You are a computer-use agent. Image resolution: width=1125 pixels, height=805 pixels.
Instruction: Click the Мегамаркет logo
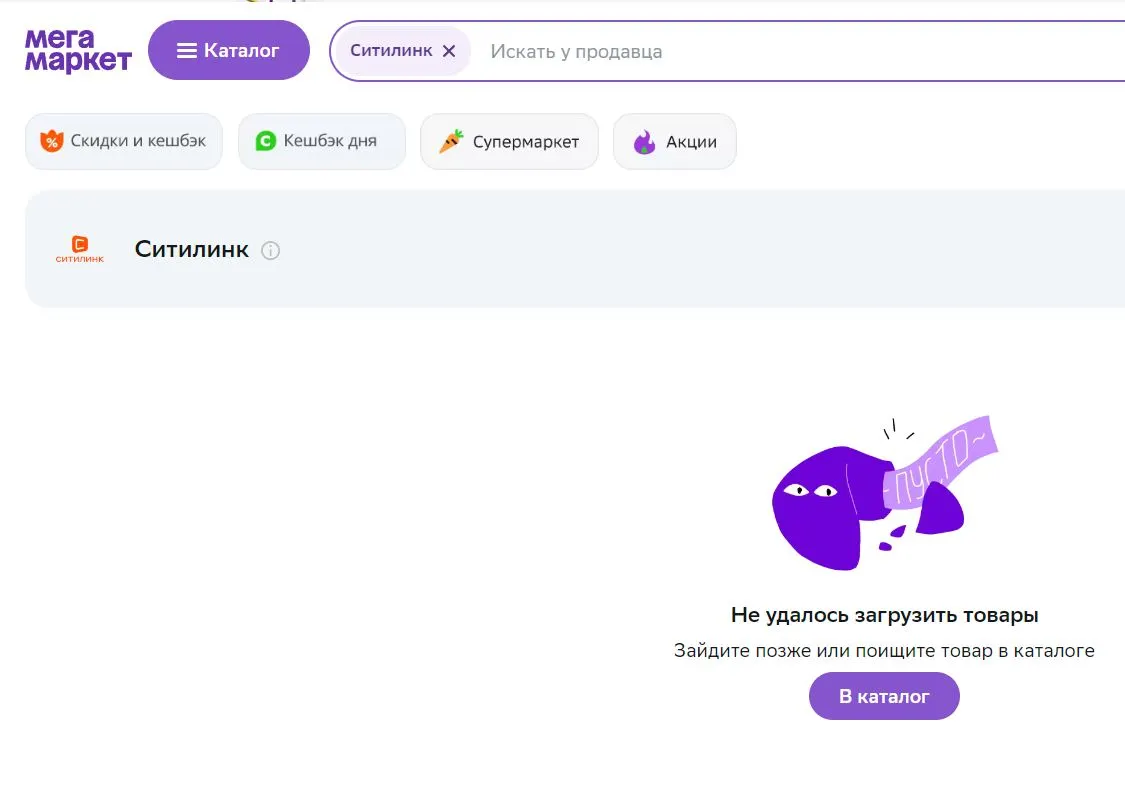pyautogui.click(x=78, y=50)
